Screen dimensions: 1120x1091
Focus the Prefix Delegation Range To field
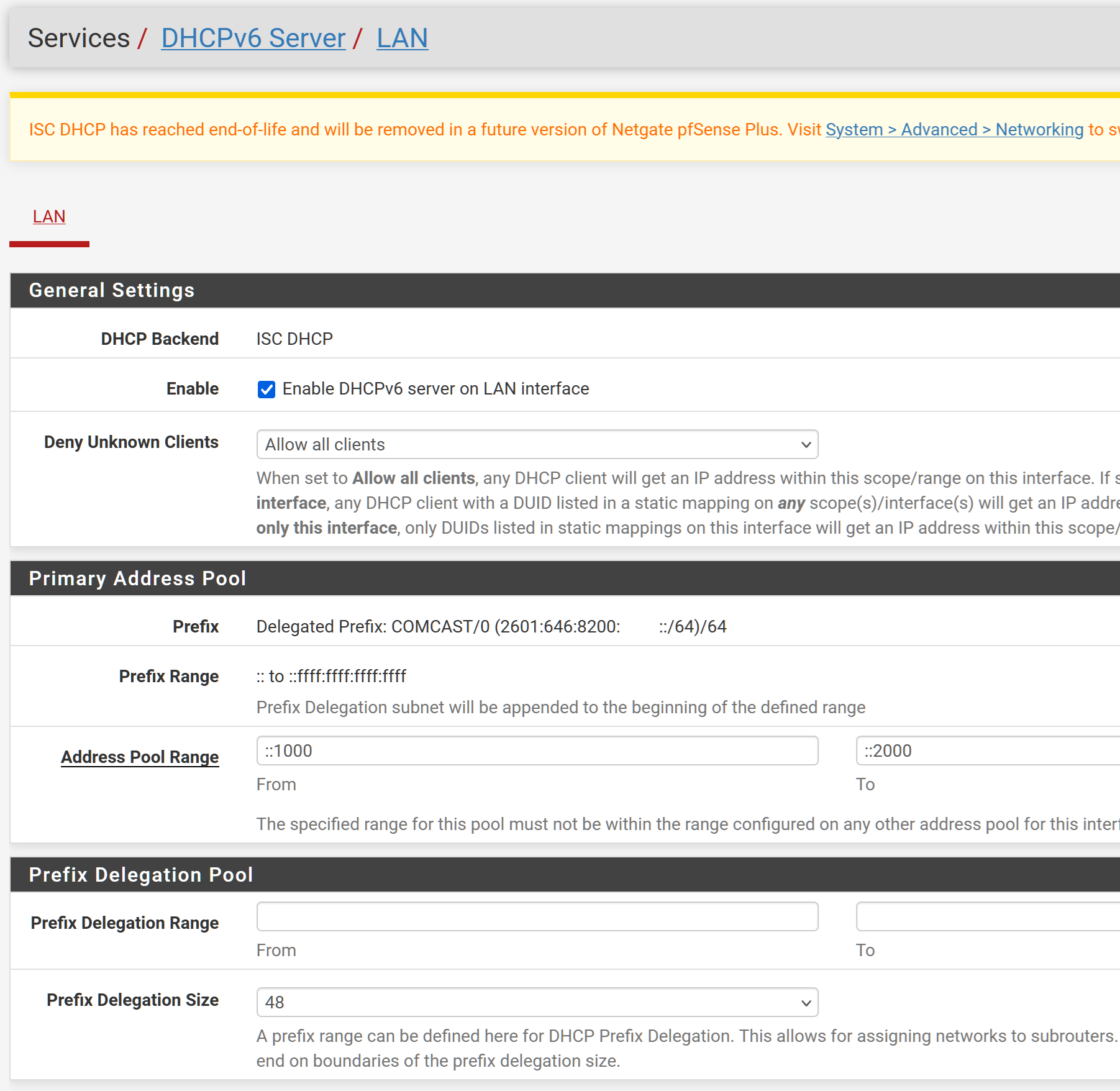coord(988,916)
